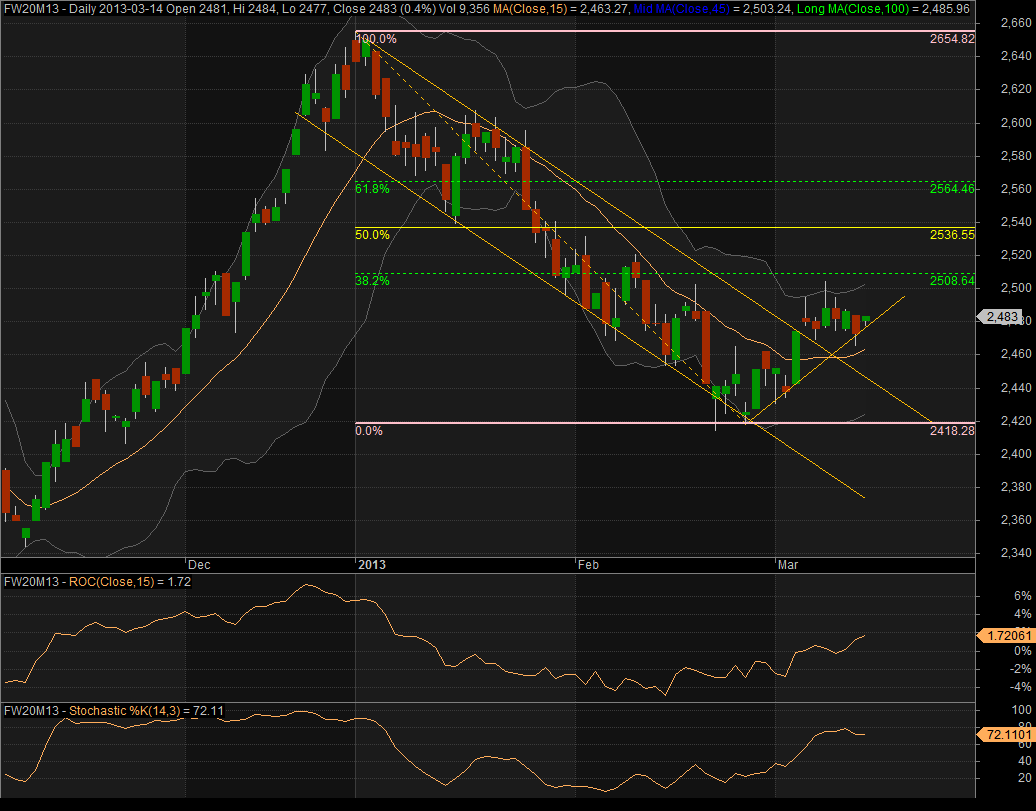
Task: Select the 38.2% Fibonacci label
Action: (373, 281)
